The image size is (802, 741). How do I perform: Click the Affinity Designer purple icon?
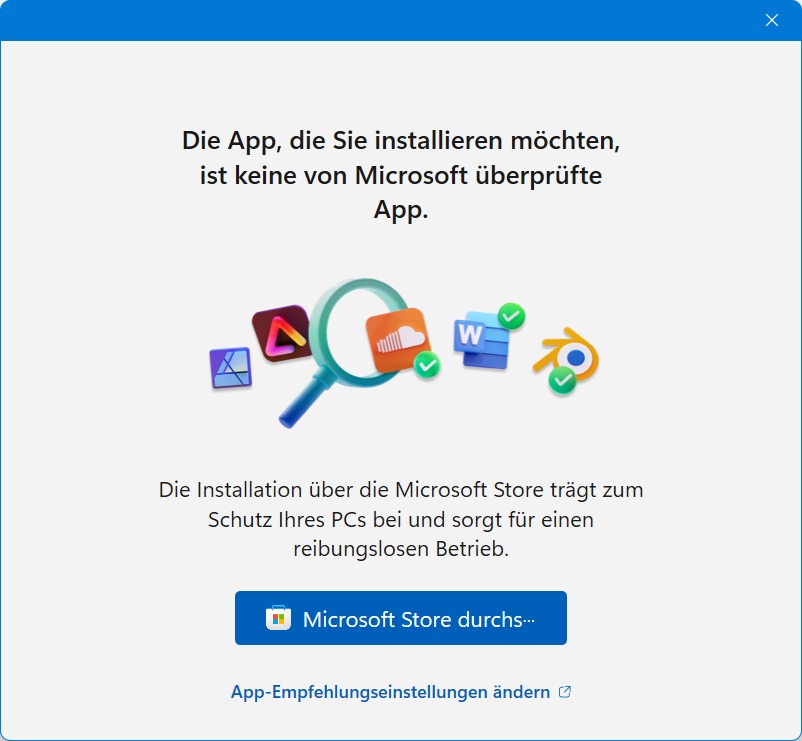(231, 367)
